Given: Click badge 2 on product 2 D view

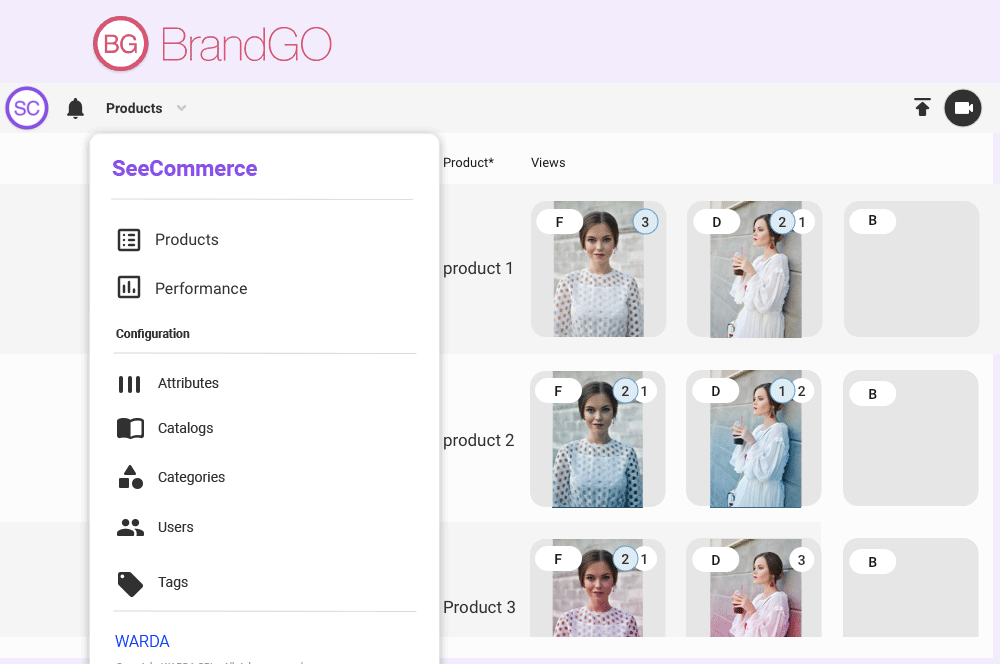Looking at the screenshot, I should point(802,391).
